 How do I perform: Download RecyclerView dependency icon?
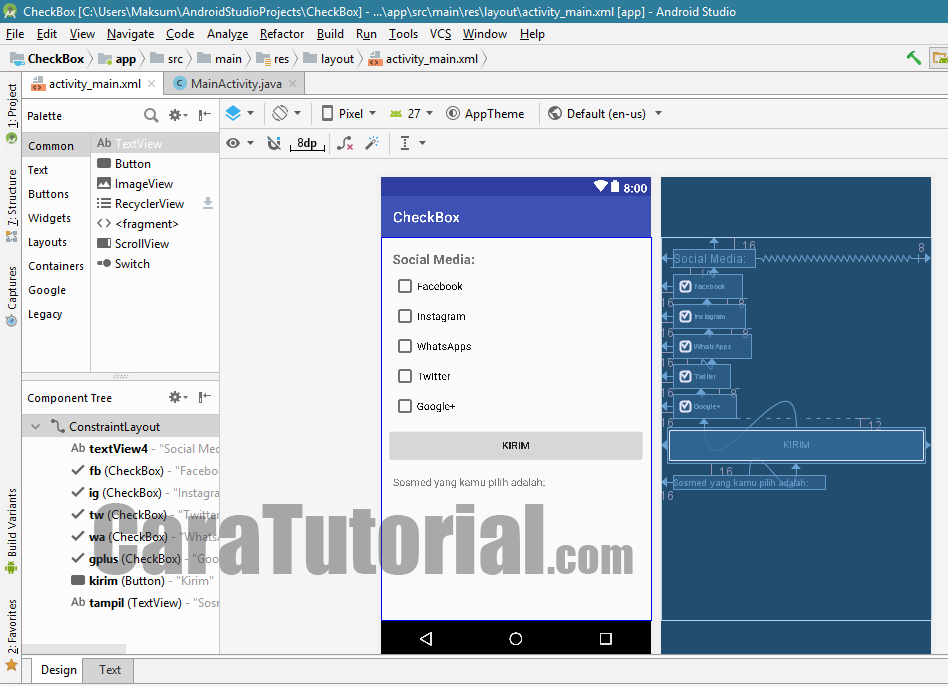(207, 203)
